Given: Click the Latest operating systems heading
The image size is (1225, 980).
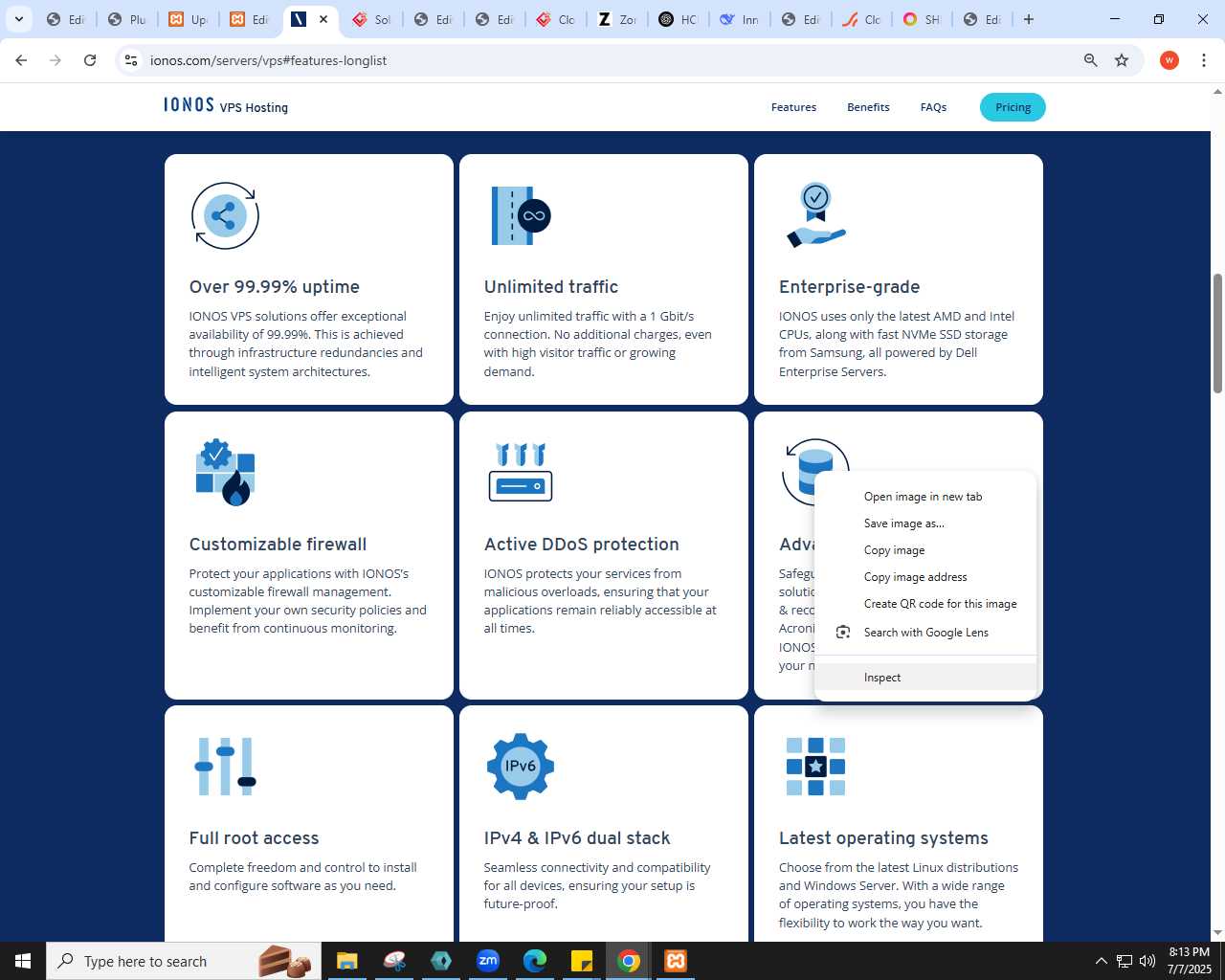Looking at the screenshot, I should 883,838.
